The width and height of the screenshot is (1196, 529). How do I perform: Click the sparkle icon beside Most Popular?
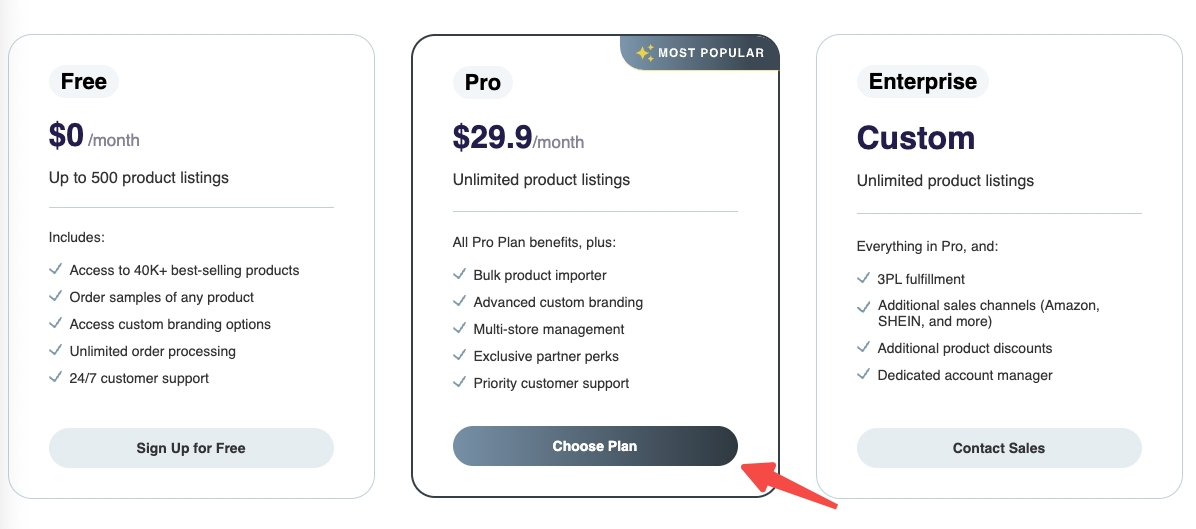[x=645, y=53]
